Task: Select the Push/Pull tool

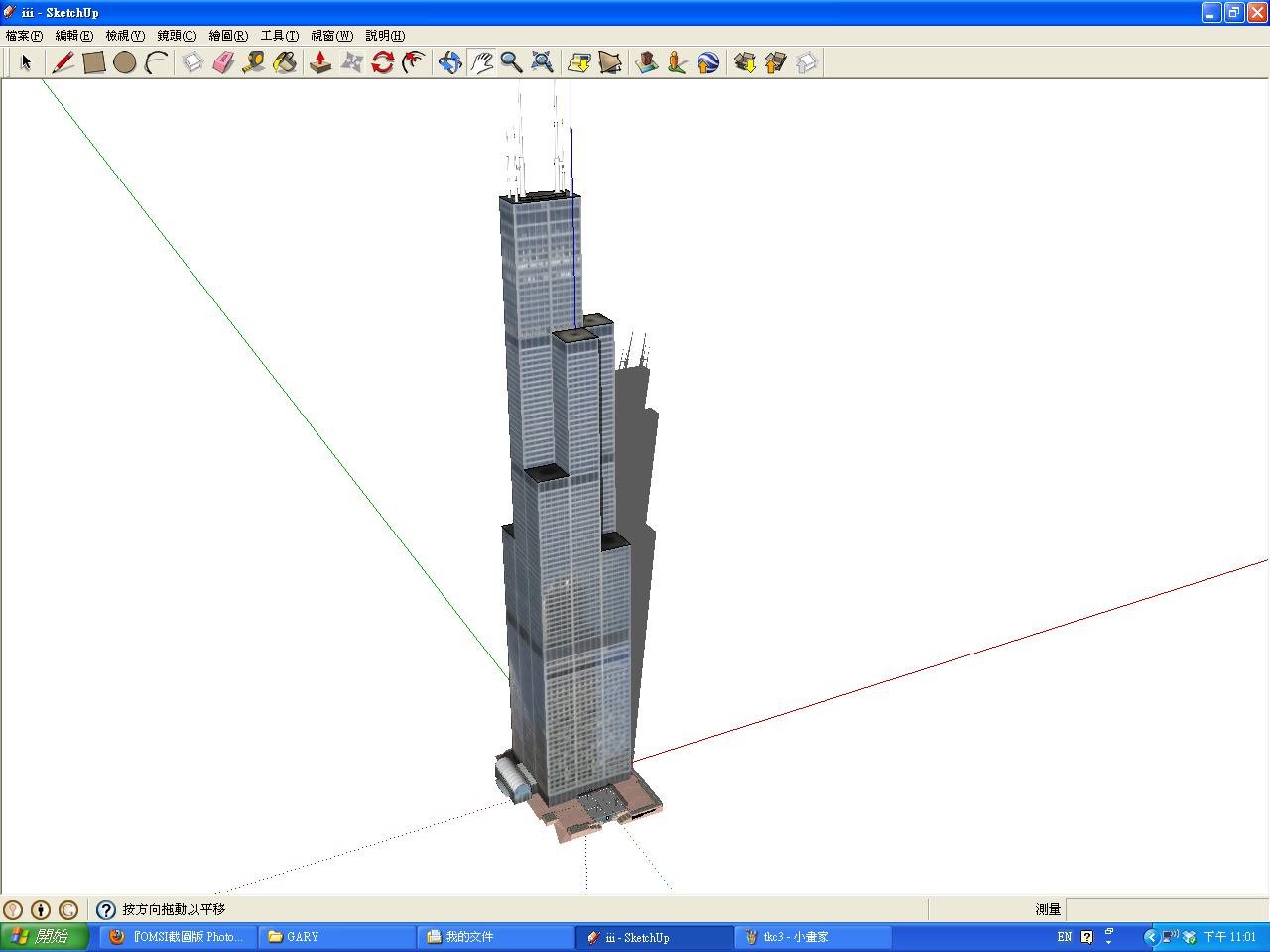Action: pos(319,62)
